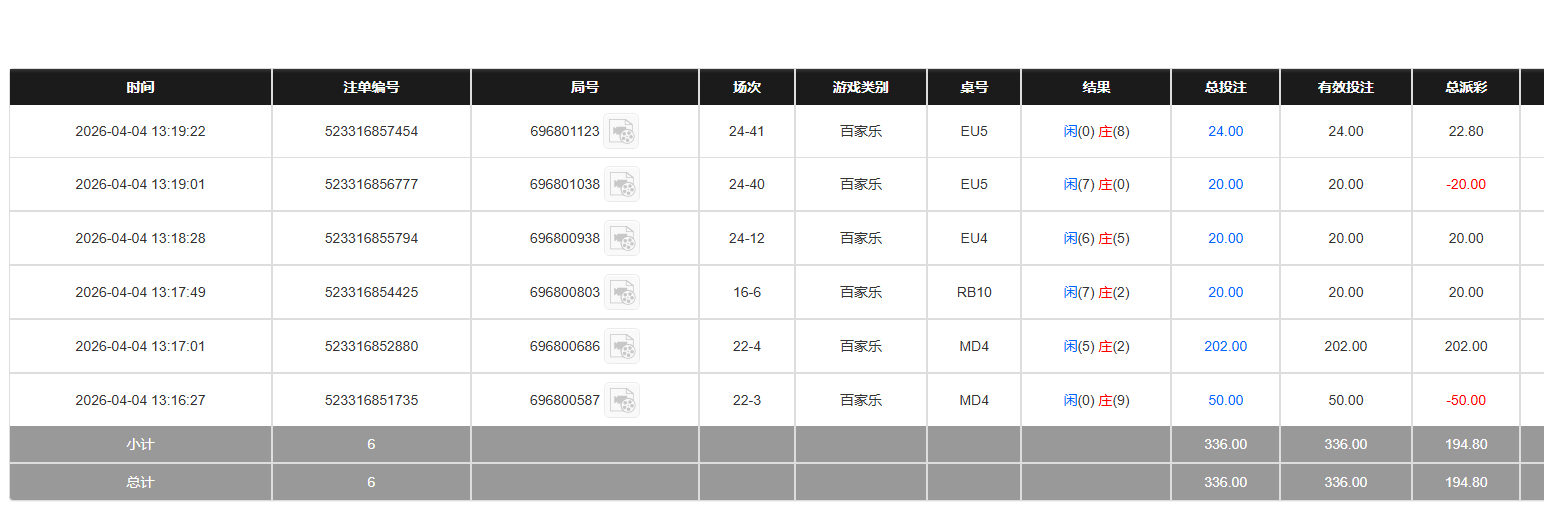
Task: Open replay icon for round 696800587
Action: pyautogui.click(x=622, y=401)
